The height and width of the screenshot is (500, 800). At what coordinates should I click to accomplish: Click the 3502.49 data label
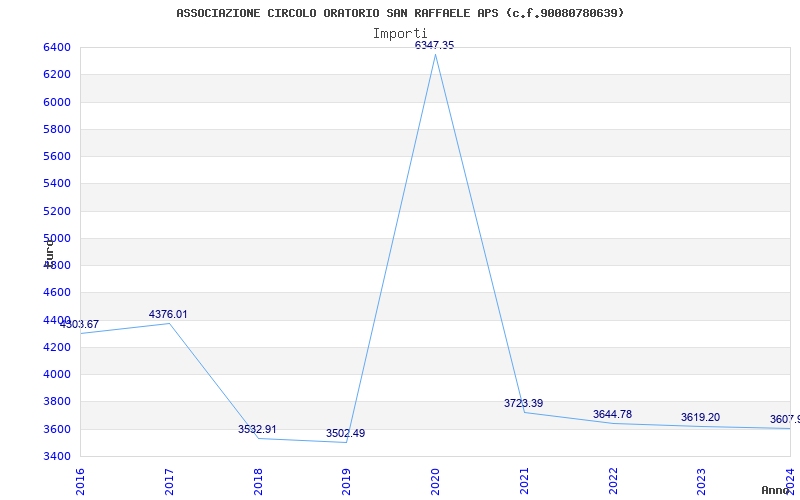[x=345, y=434]
